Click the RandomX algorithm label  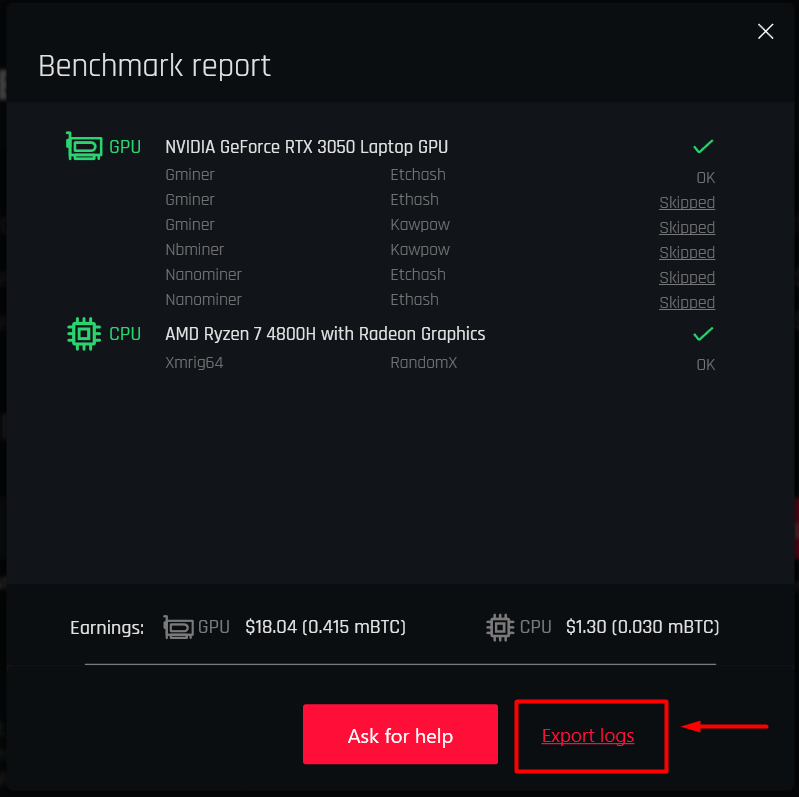coord(423,362)
